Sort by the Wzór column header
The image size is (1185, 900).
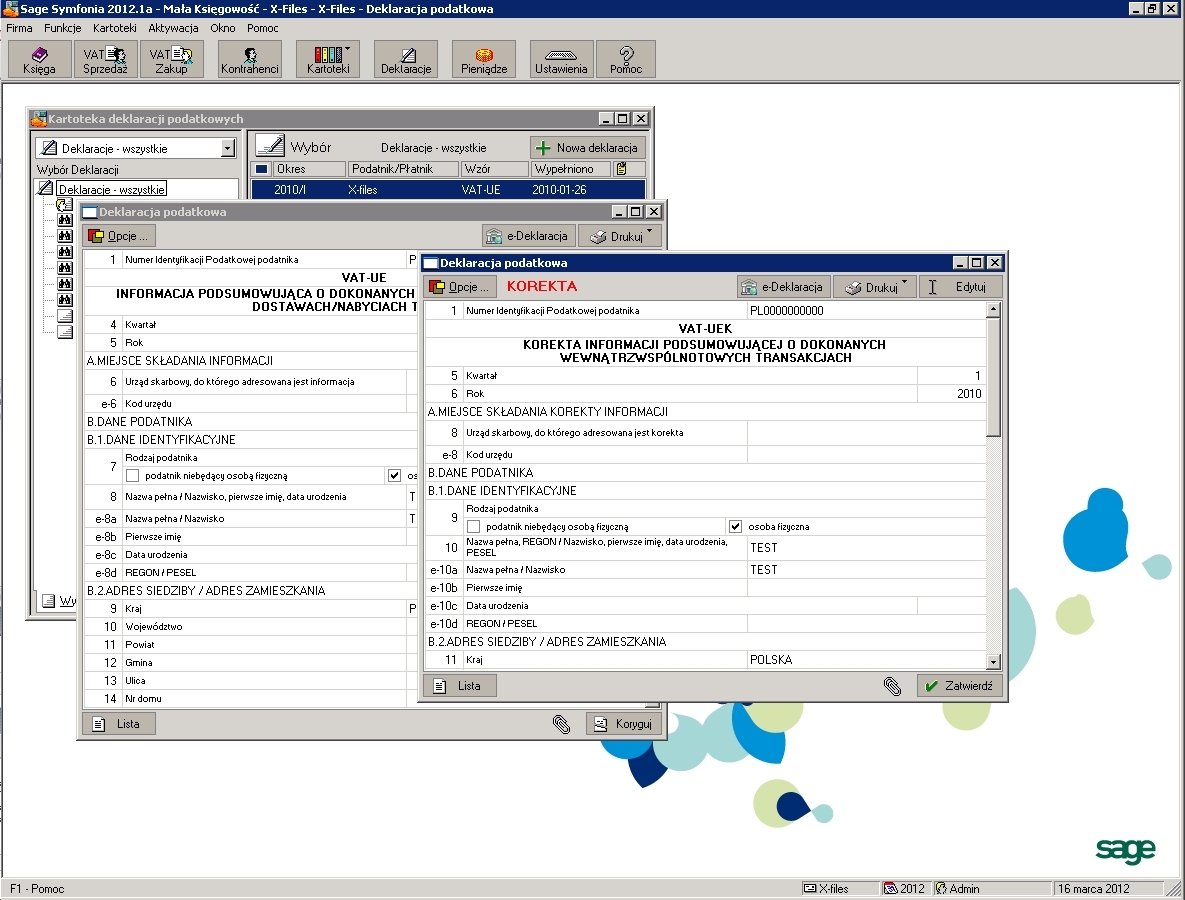point(494,169)
